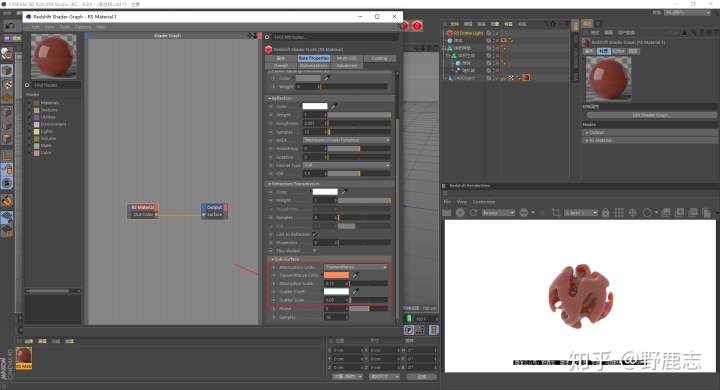Open the Shader Graph Tools menu

65,27
